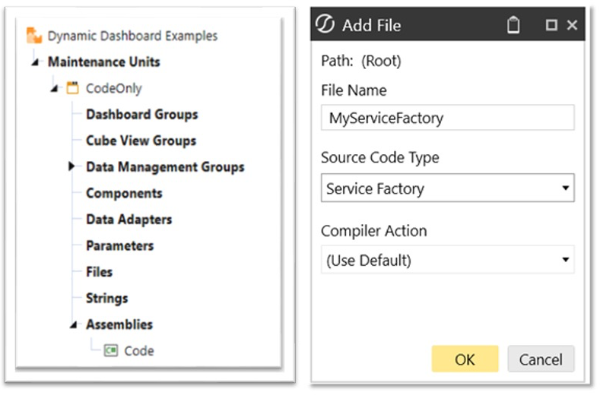Viewport: 600px width, 395px height.
Task: Select the Code assembly item
Action: (x=139, y=351)
